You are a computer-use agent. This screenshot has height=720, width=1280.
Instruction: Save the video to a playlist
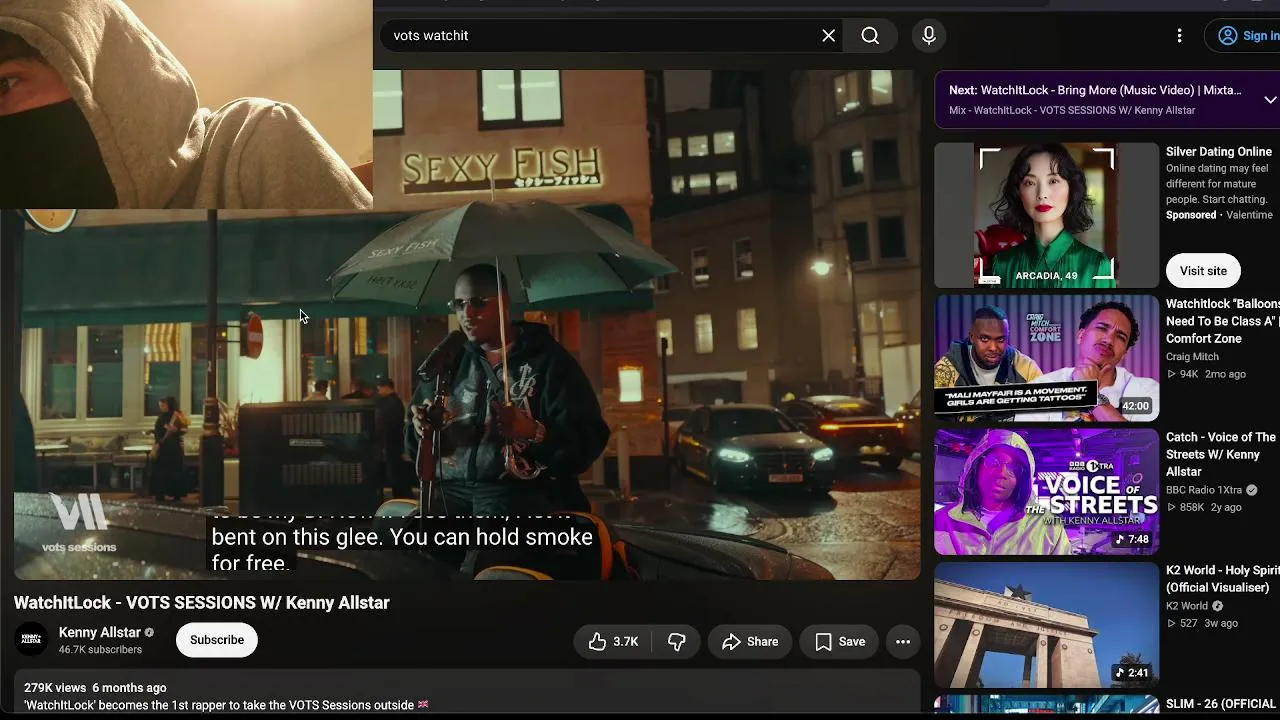coord(840,642)
